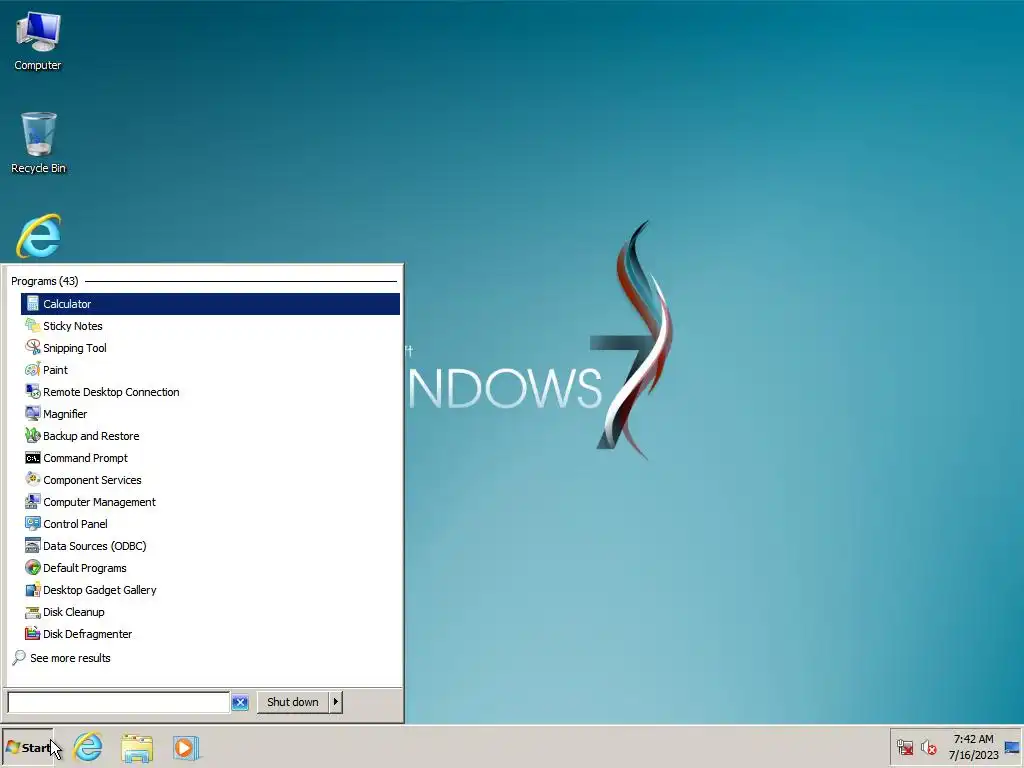Expand the Shut down options arrow
The height and width of the screenshot is (768, 1024).
[x=335, y=702]
